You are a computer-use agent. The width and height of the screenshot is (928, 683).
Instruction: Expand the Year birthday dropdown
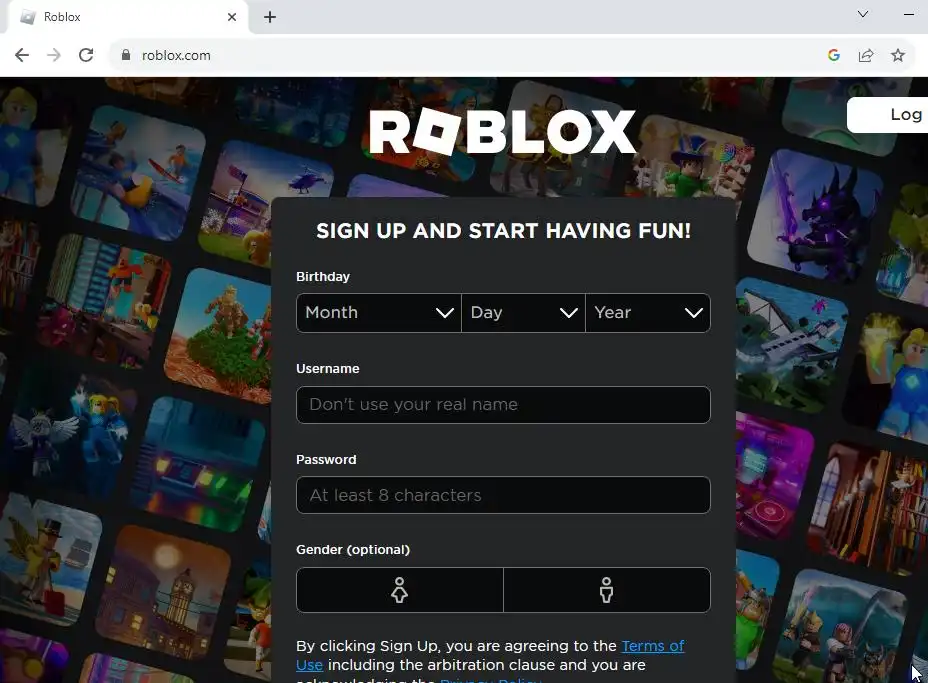pyautogui.click(x=648, y=312)
